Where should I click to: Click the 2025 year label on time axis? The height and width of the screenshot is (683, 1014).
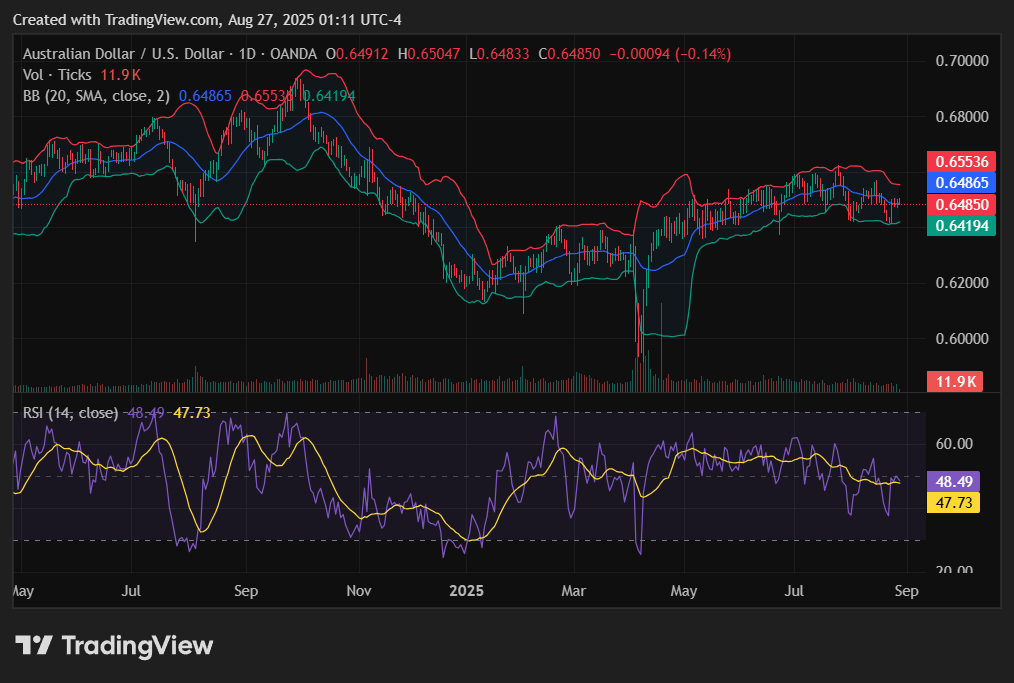click(466, 591)
